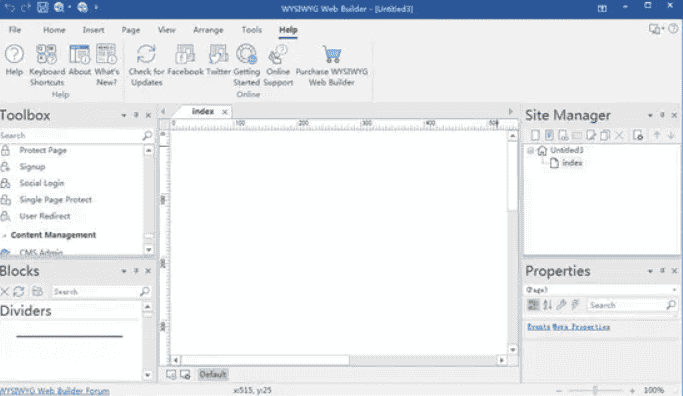Click the Save icon in title bar
This screenshot has height=396, width=683.
click(x=42, y=7)
